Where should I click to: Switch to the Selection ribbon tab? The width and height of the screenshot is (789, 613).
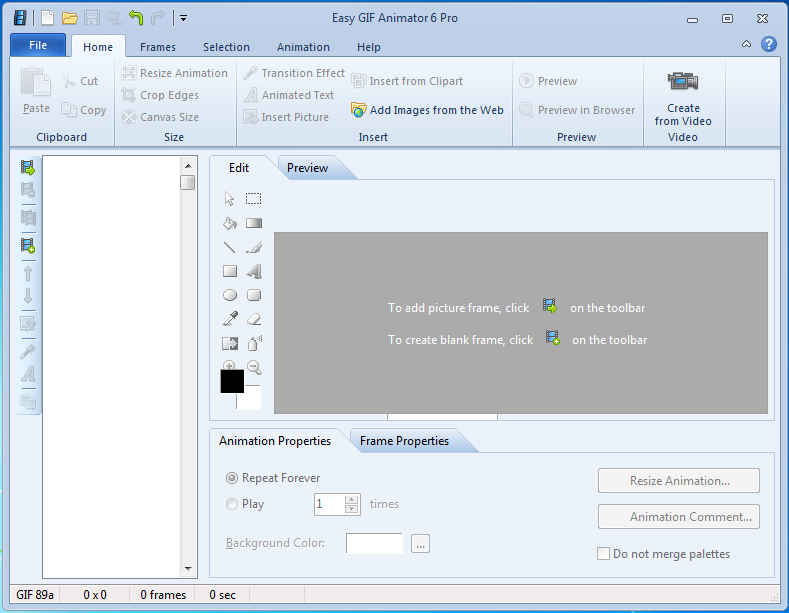226,47
